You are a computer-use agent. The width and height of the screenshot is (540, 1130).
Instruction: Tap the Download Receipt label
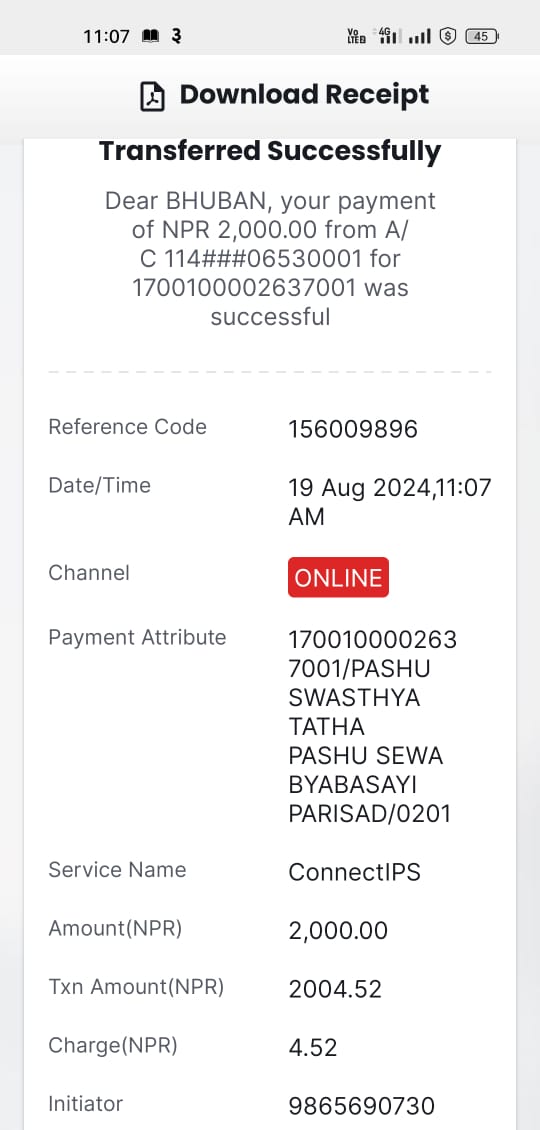[x=304, y=94]
